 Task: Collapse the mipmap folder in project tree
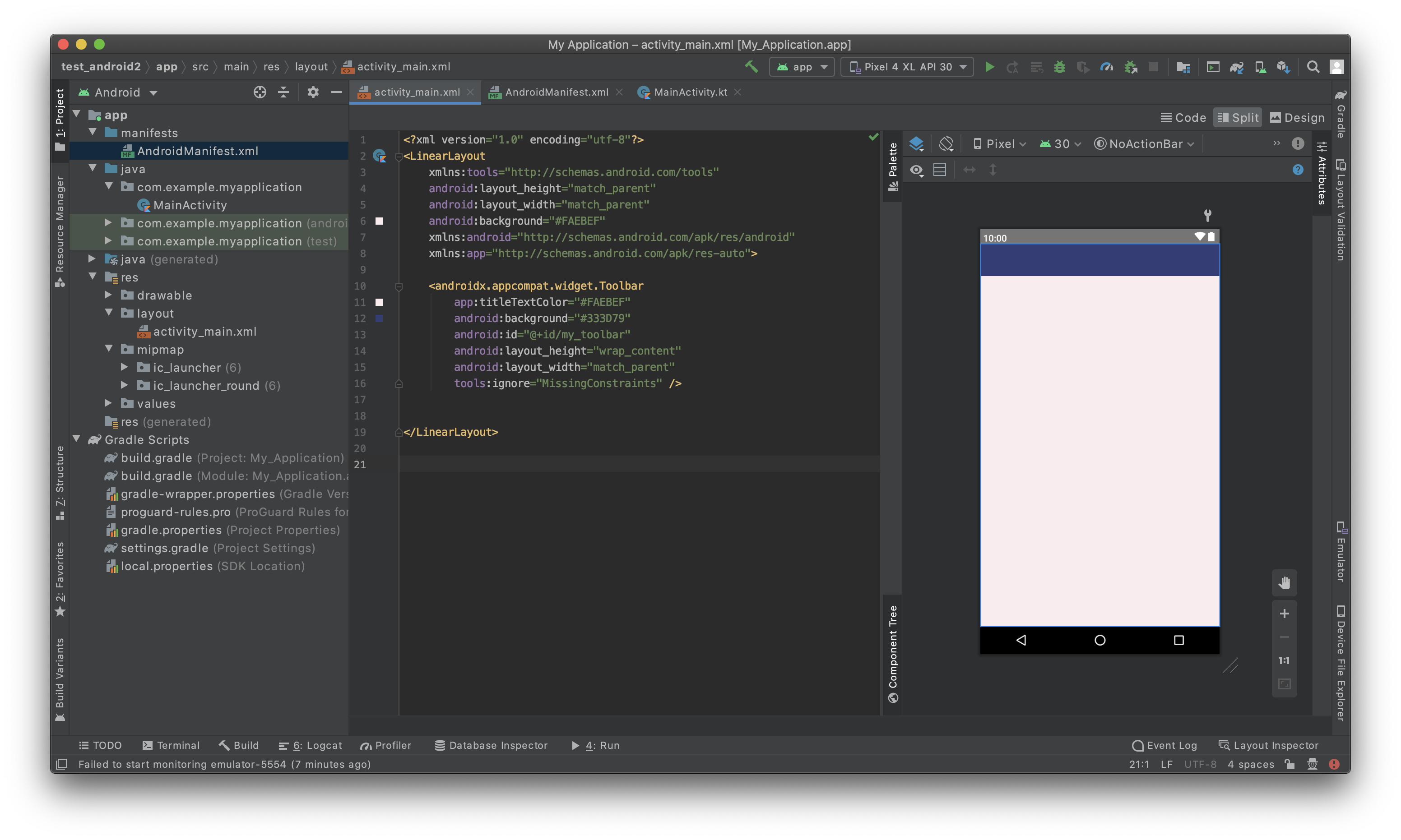point(109,349)
